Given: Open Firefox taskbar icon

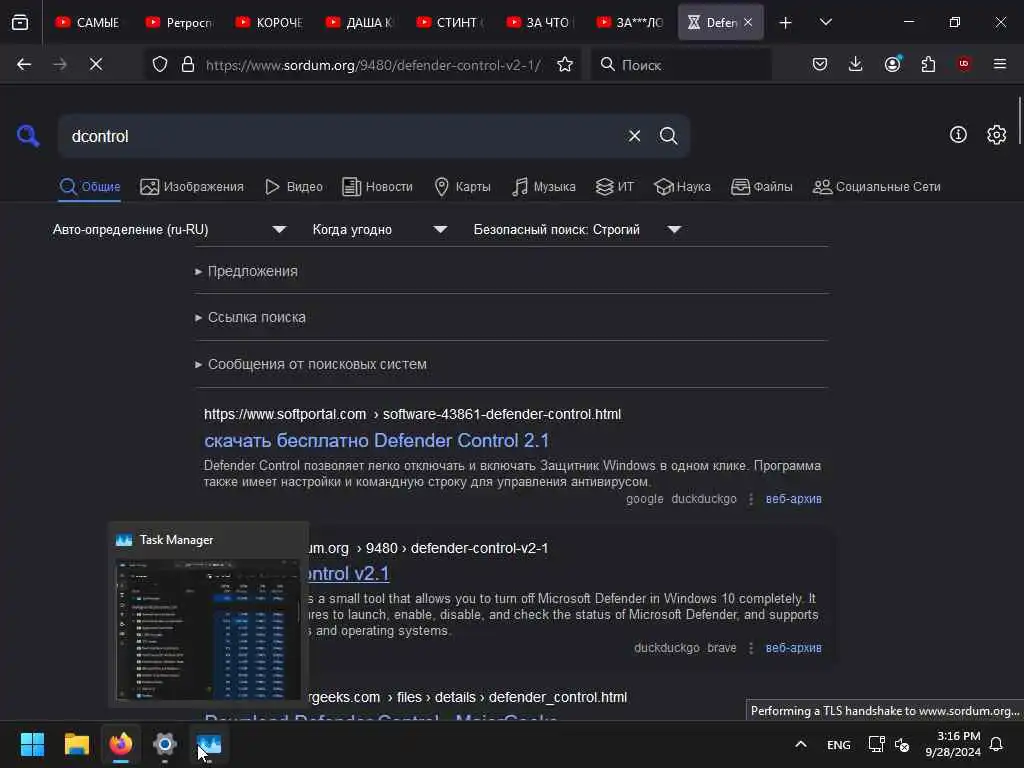Looking at the screenshot, I should [121, 744].
